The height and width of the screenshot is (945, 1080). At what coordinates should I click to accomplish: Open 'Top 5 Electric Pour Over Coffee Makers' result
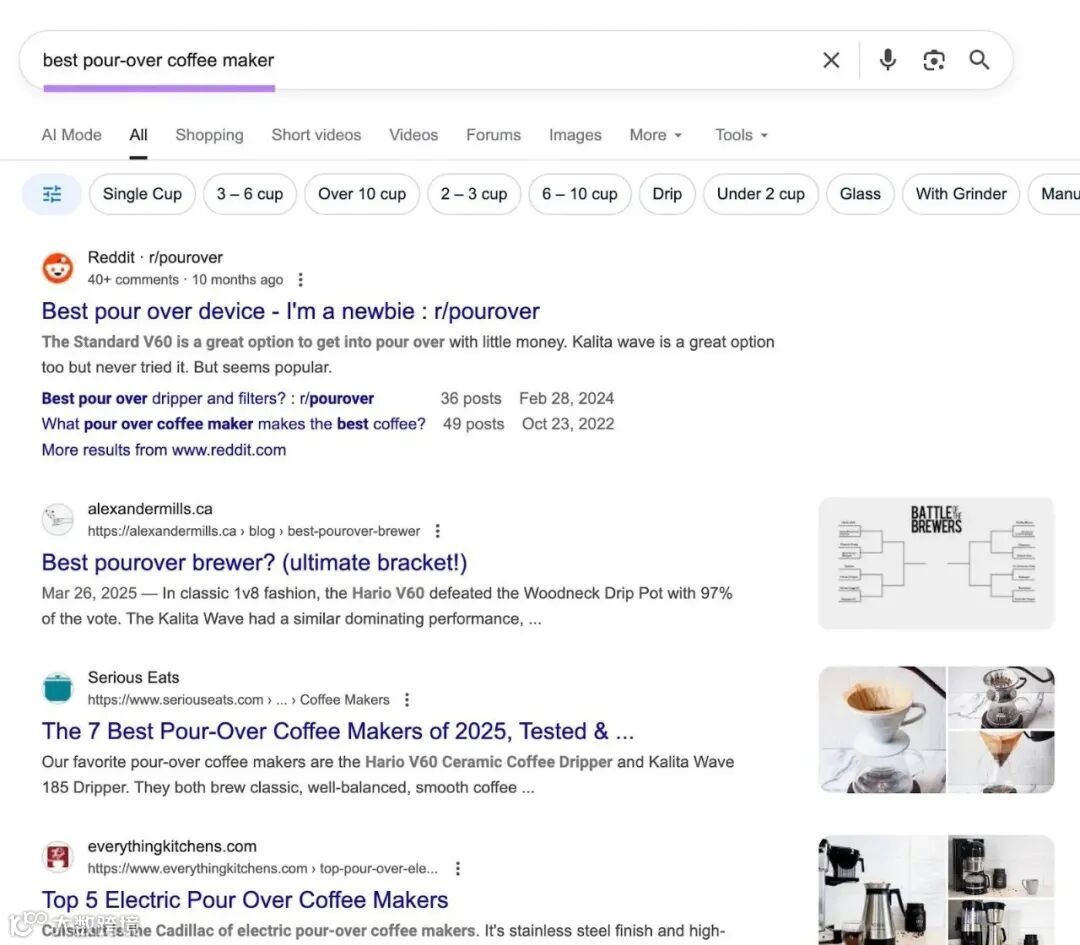[245, 900]
